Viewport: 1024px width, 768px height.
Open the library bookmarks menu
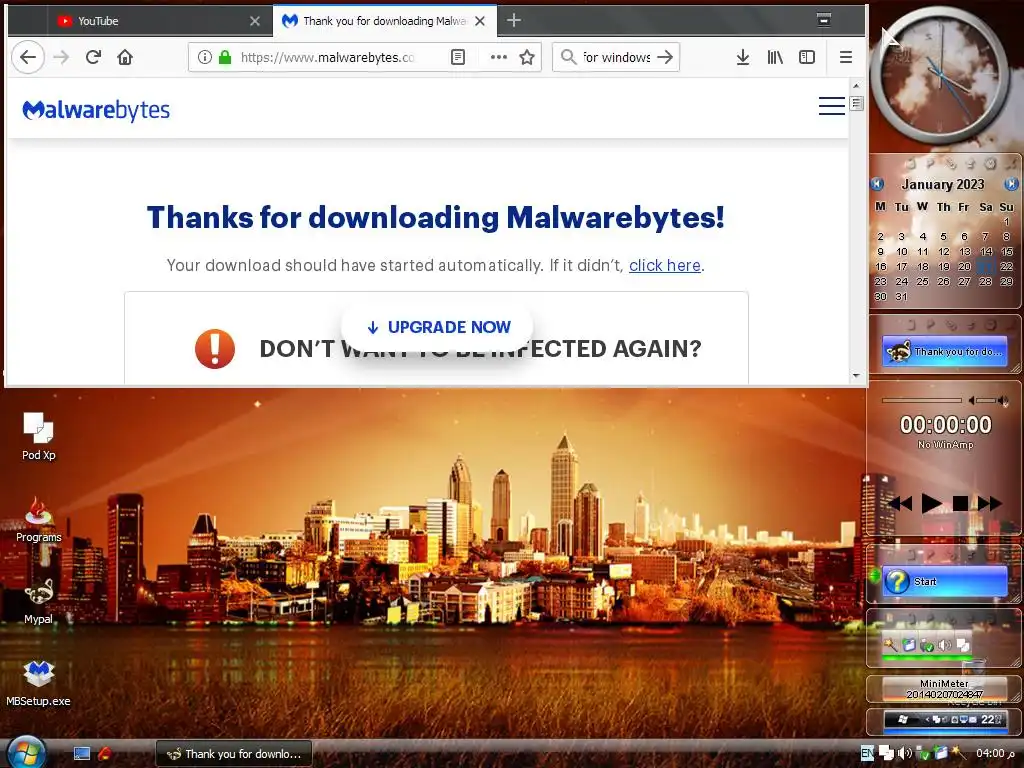tap(775, 57)
